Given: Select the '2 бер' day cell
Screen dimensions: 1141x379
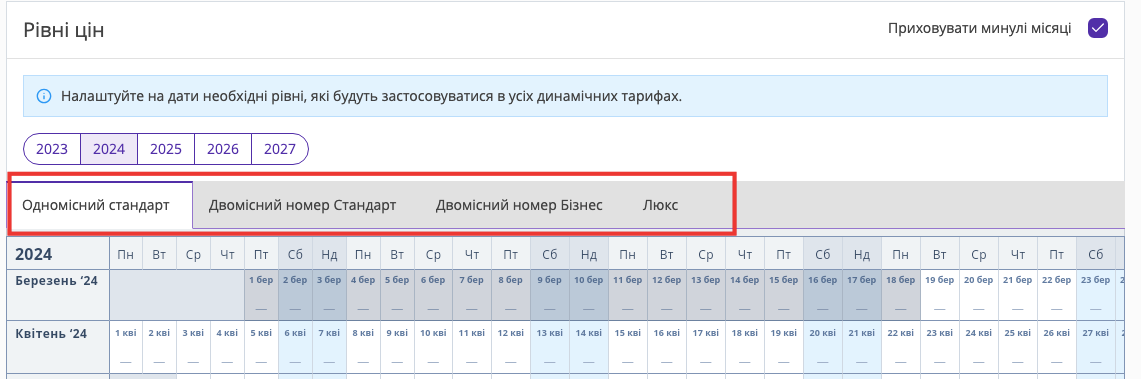Looking at the screenshot, I should (295, 295).
